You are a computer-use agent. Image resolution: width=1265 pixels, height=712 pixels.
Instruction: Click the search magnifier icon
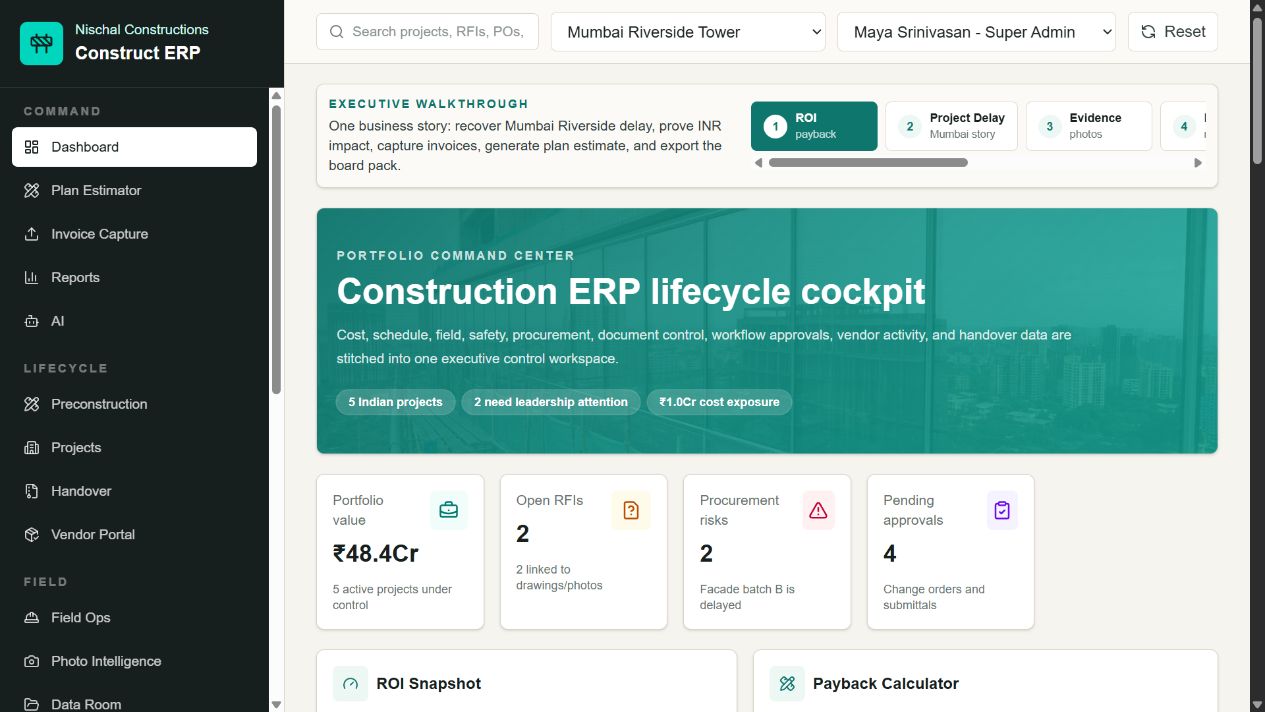coord(337,32)
